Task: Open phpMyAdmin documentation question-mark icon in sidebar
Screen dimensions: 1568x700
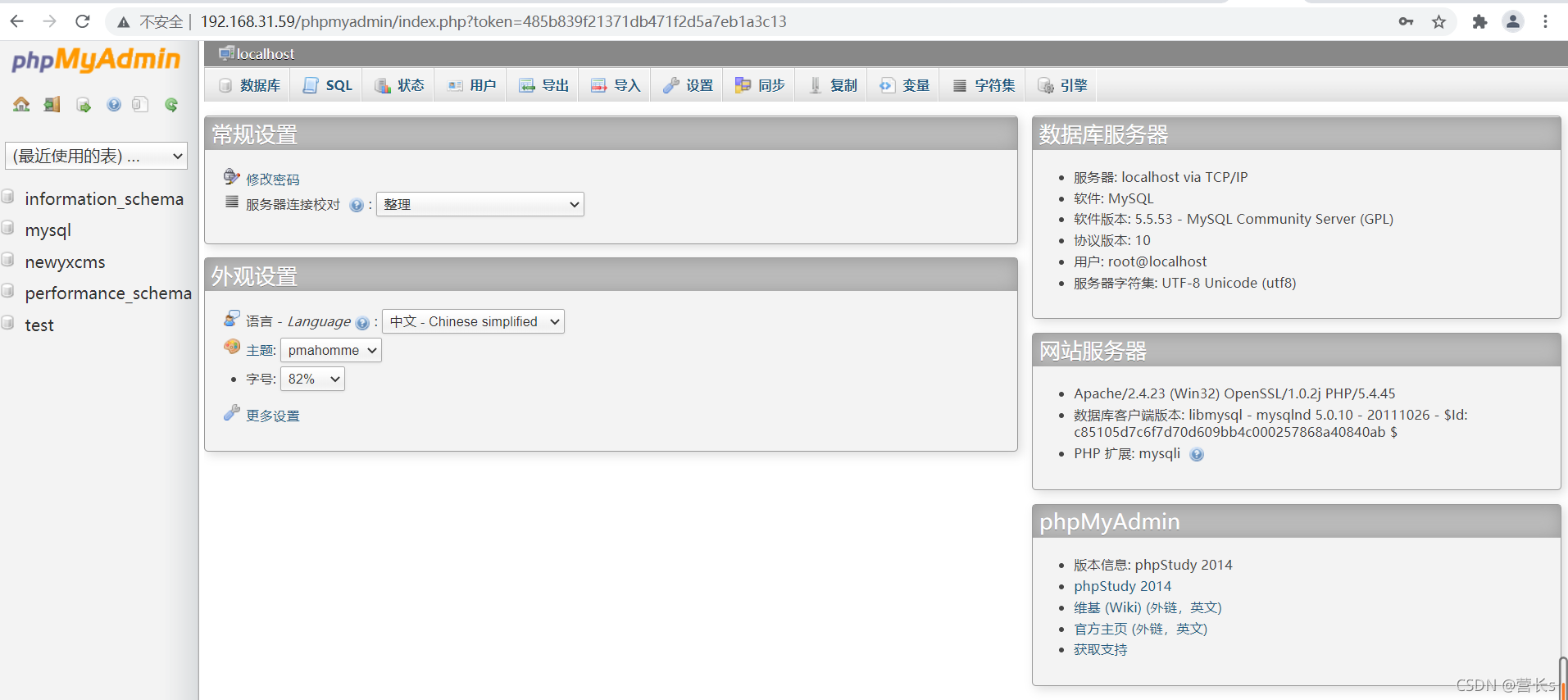Action: pyautogui.click(x=114, y=104)
